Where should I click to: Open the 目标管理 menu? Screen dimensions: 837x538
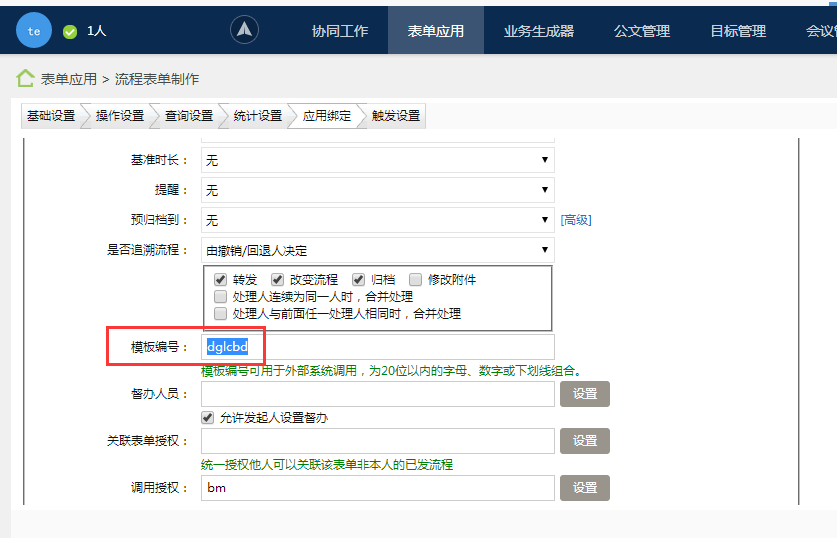[x=738, y=31]
